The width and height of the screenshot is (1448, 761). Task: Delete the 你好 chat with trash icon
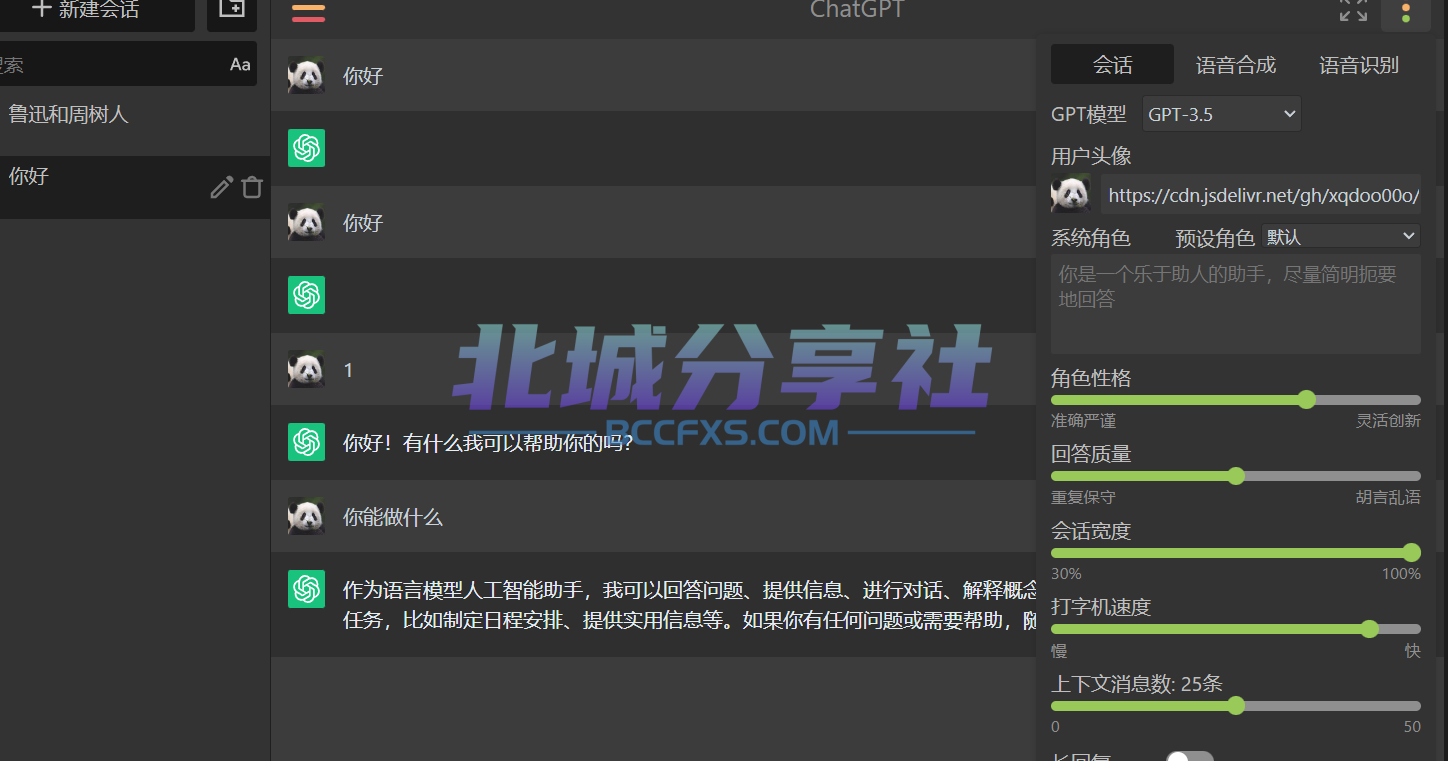coord(252,187)
